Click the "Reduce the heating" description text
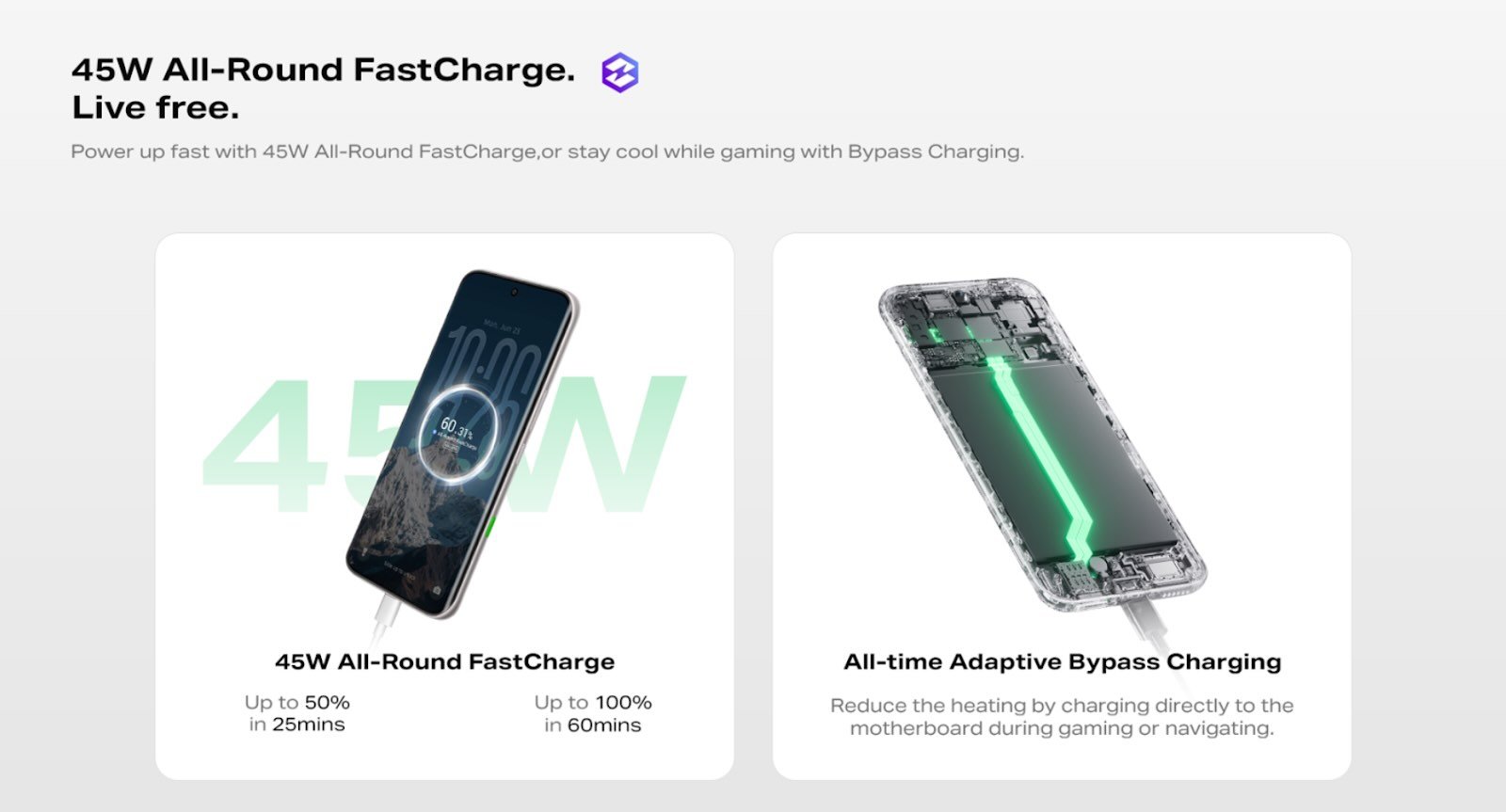 1062,717
